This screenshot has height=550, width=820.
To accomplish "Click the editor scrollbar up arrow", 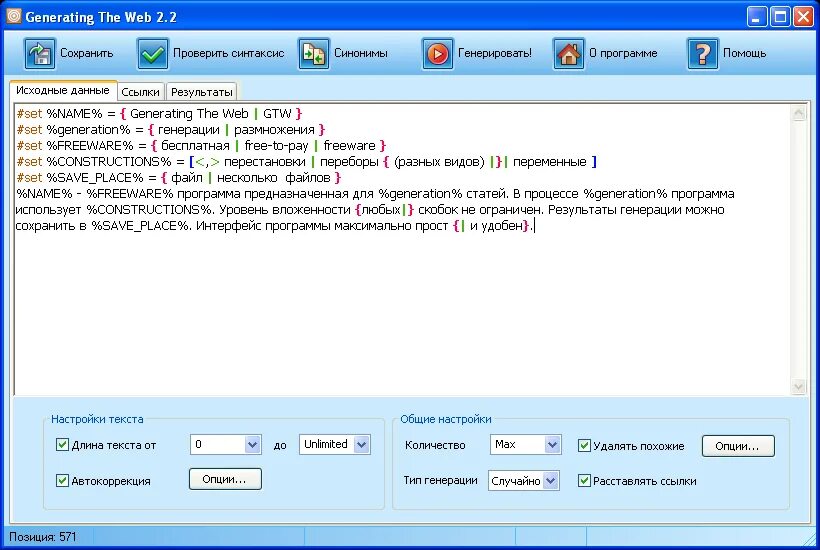I will (799, 113).
